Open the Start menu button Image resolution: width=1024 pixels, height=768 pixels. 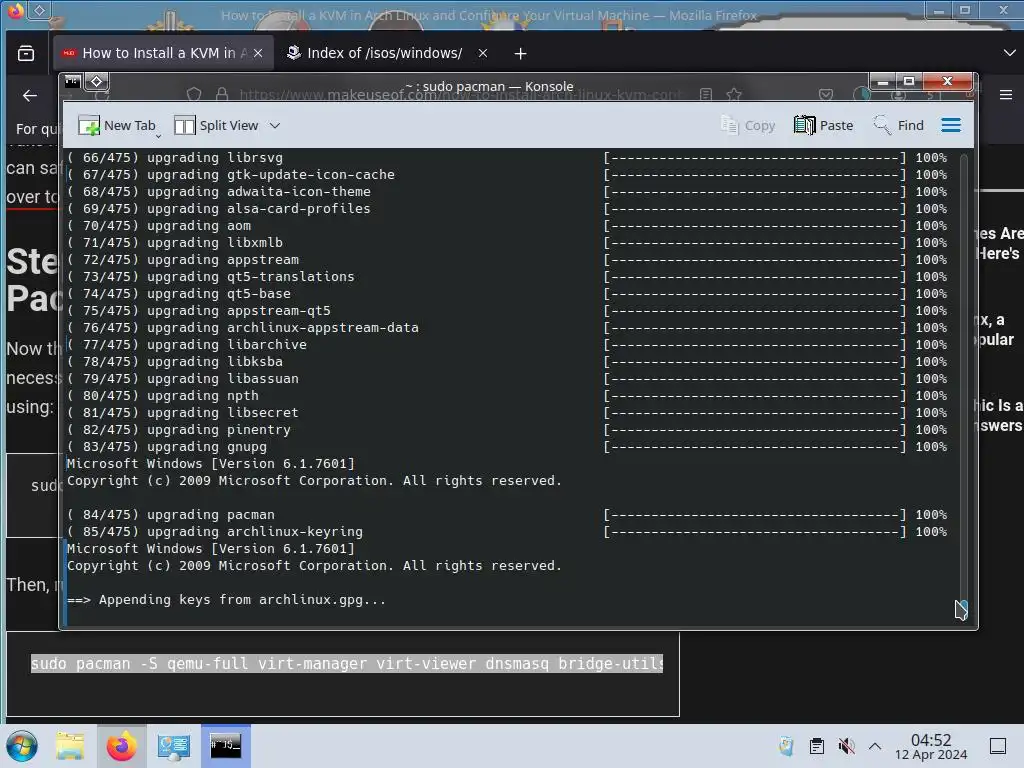[x=22, y=746]
